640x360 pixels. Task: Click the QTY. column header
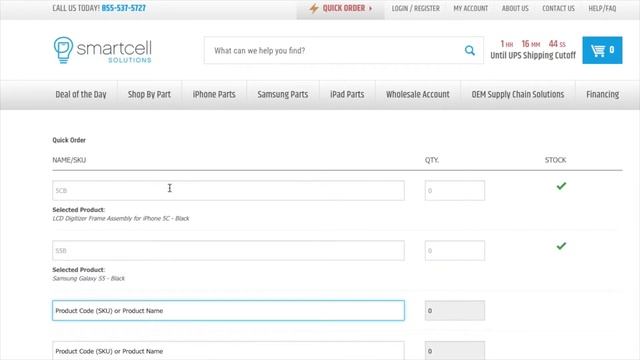(x=432, y=160)
